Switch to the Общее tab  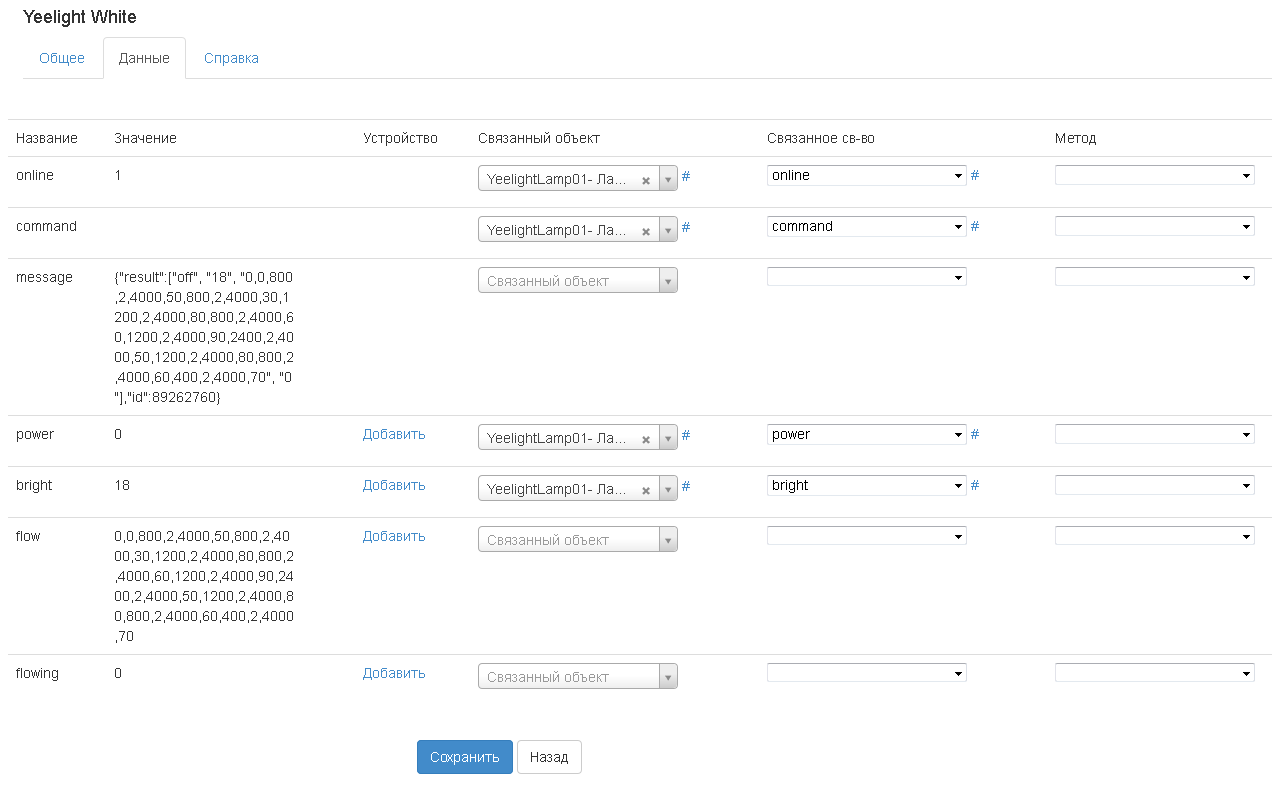[x=62, y=58]
